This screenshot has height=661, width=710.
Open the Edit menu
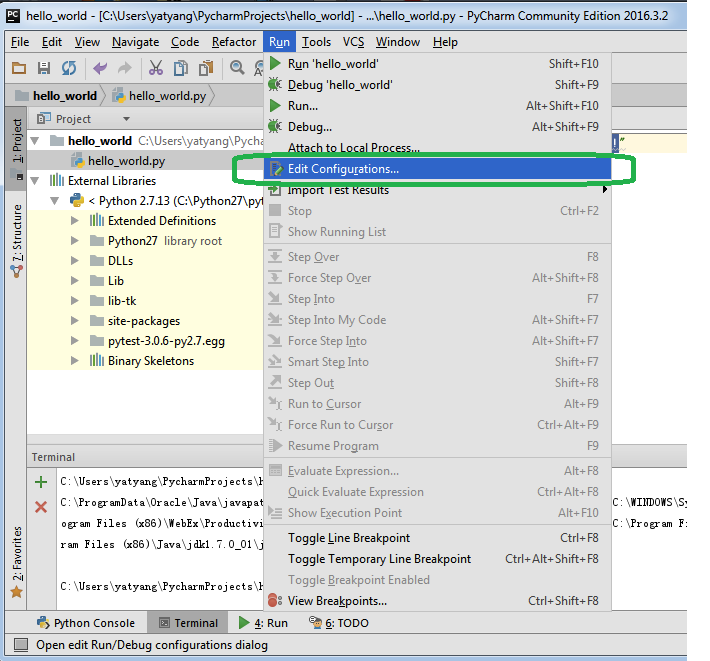(x=52, y=42)
